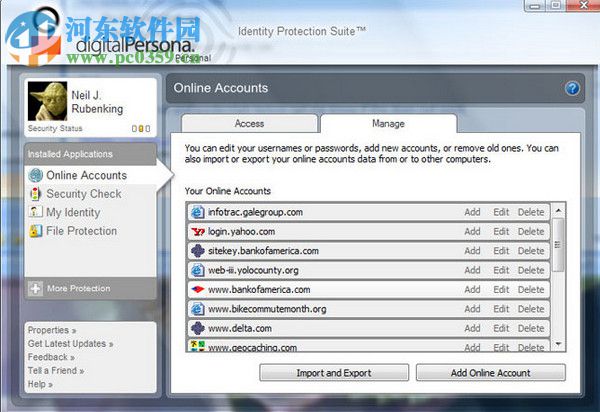Click Delete for web-iii.yolocounty.org
Viewport: 600px width, 412px height.
point(531,270)
